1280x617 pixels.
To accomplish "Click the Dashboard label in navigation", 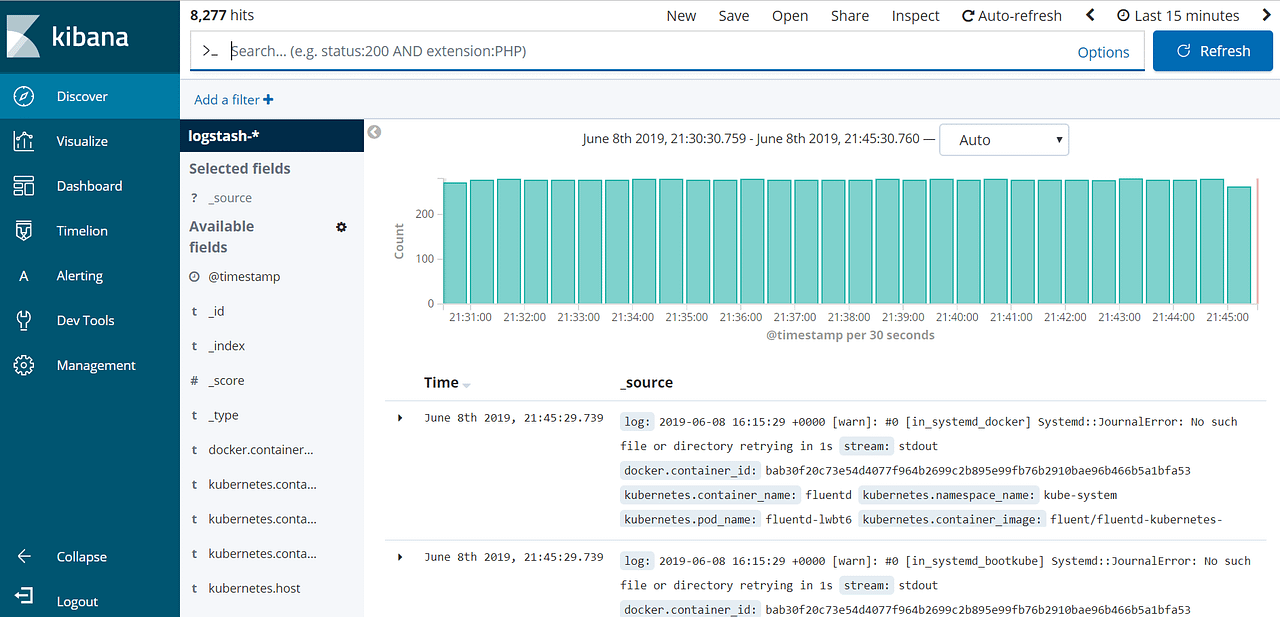I will [x=89, y=186].
